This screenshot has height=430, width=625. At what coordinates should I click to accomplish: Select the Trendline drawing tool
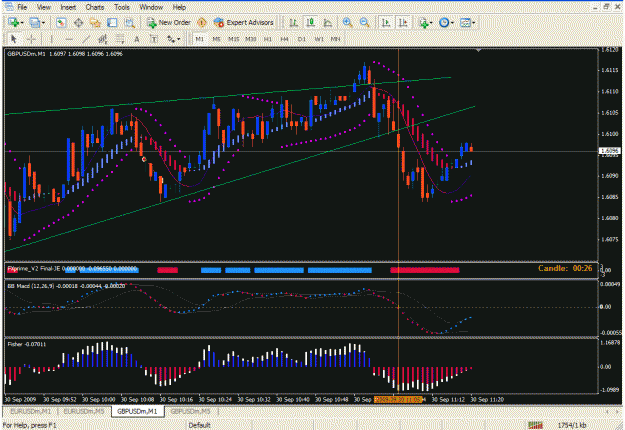click(86, 39)
